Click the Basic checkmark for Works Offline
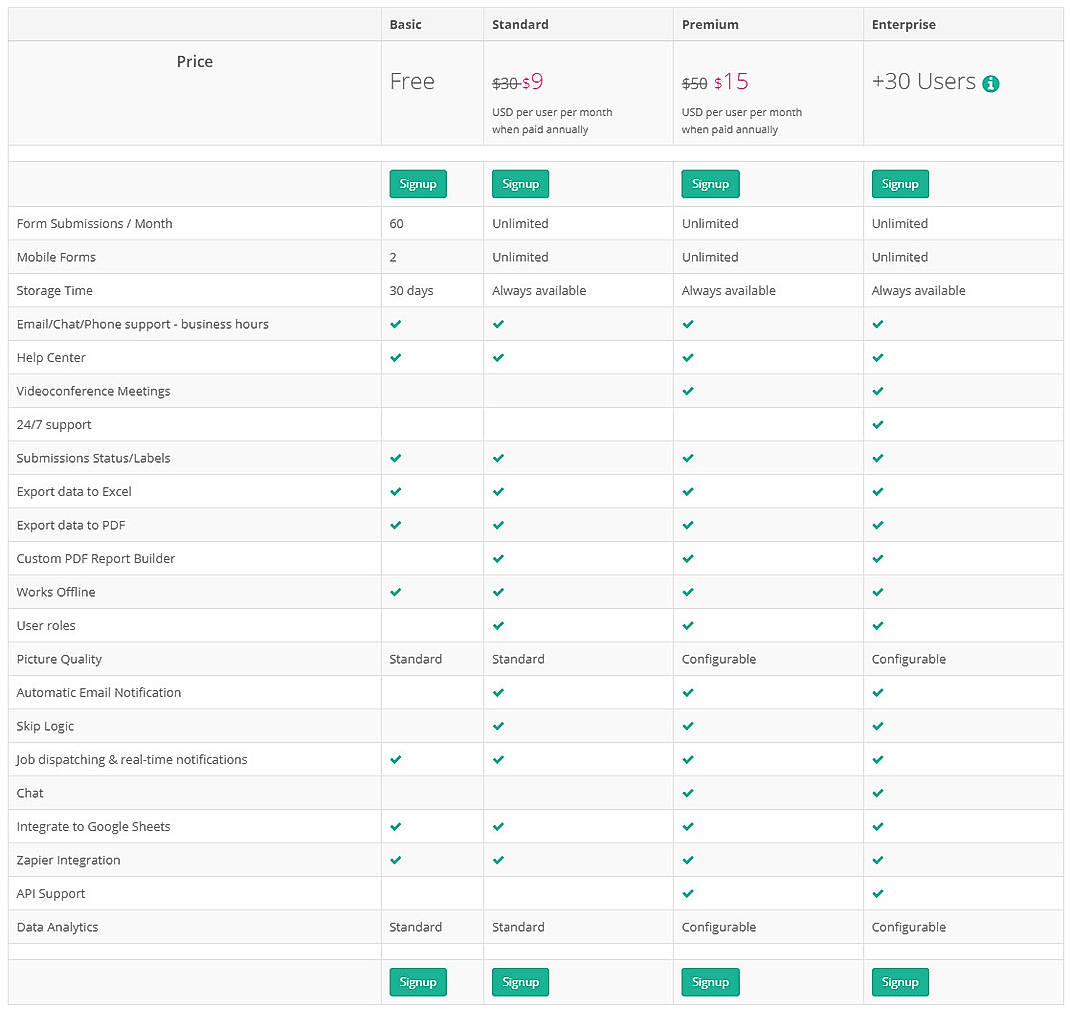Image resolution: width=1070 pixels, height=1012 pixels. [395, 591]
